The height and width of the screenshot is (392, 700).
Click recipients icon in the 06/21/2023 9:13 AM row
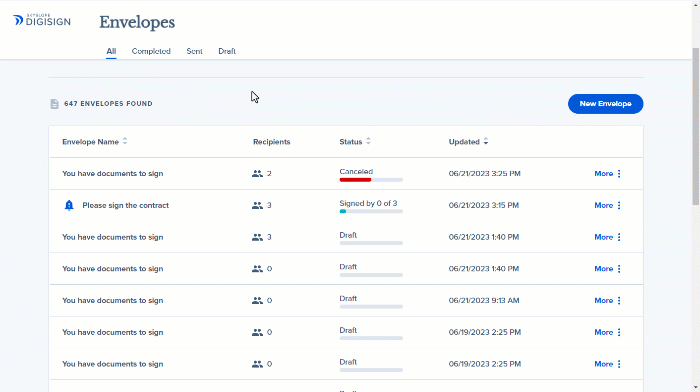click(257, 300)
